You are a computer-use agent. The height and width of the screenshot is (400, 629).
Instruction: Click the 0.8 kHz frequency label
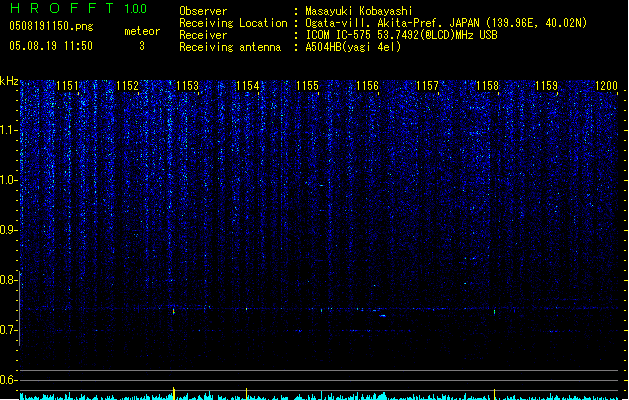point(9,280)
